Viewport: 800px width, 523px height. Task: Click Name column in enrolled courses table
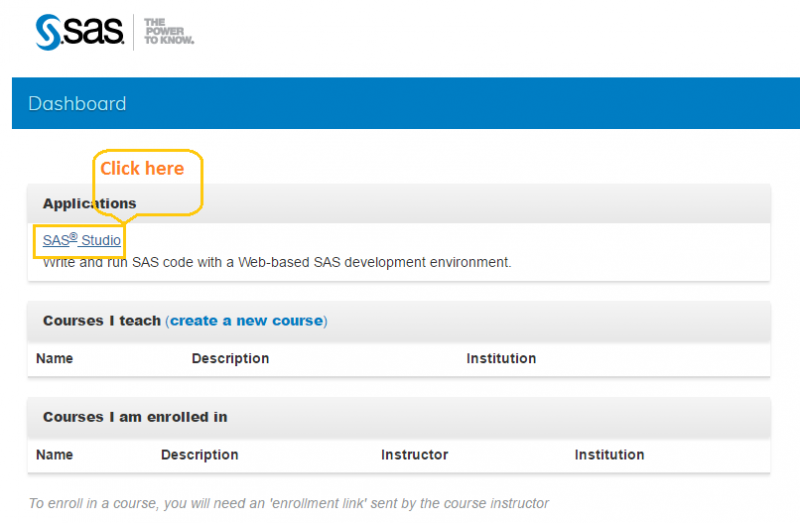click(54, 455)
